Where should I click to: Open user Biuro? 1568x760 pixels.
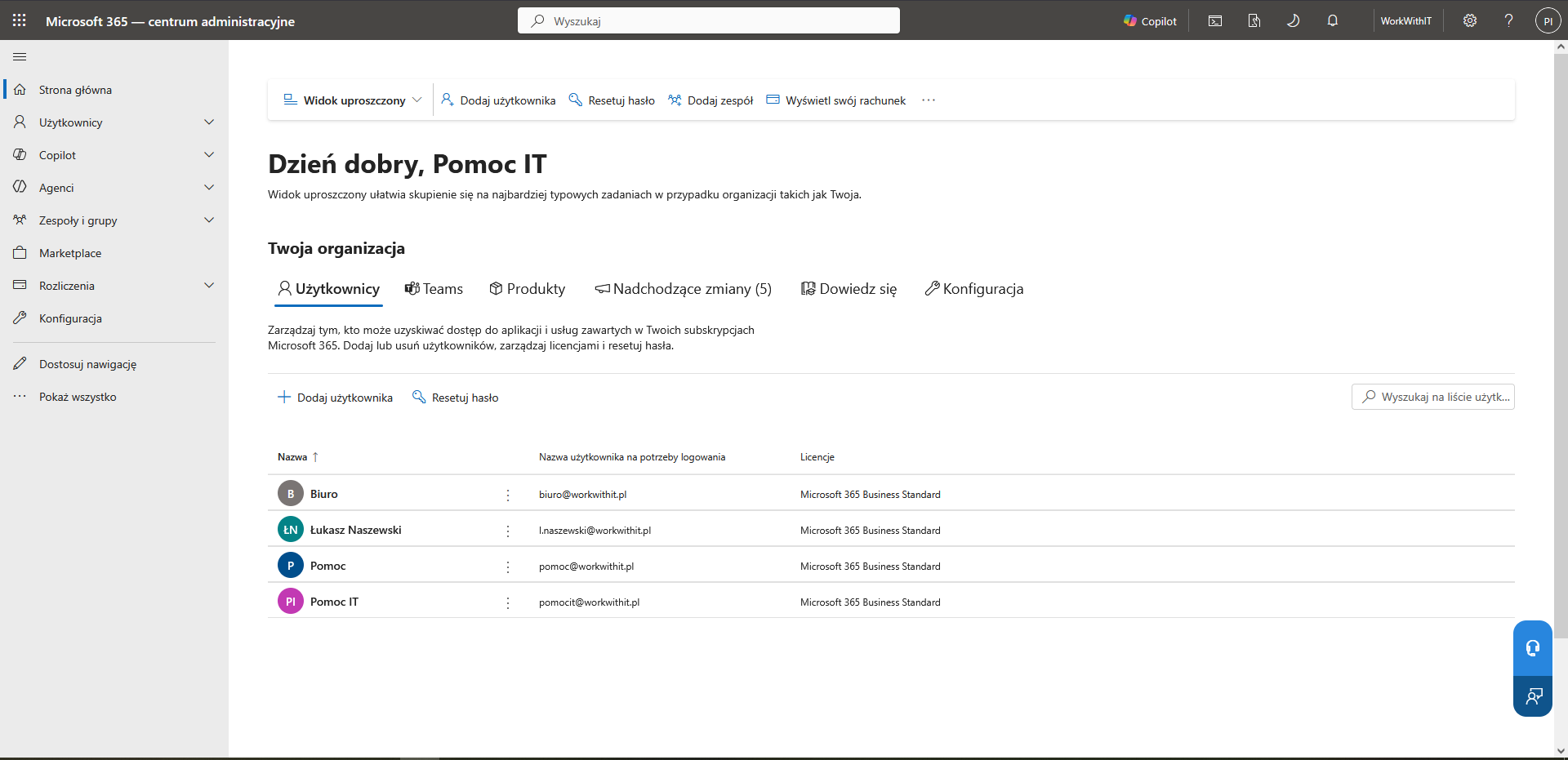(x=324, y=494)
